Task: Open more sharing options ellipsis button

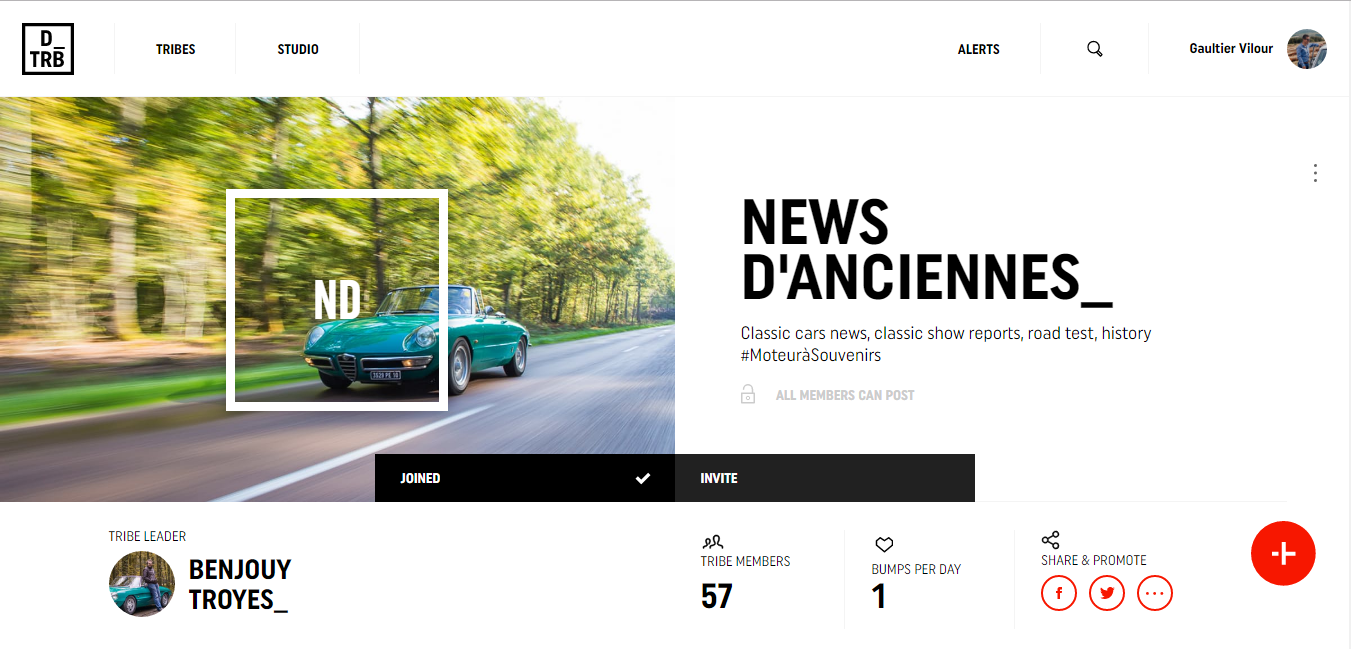Action: (x=1155, y=593)
